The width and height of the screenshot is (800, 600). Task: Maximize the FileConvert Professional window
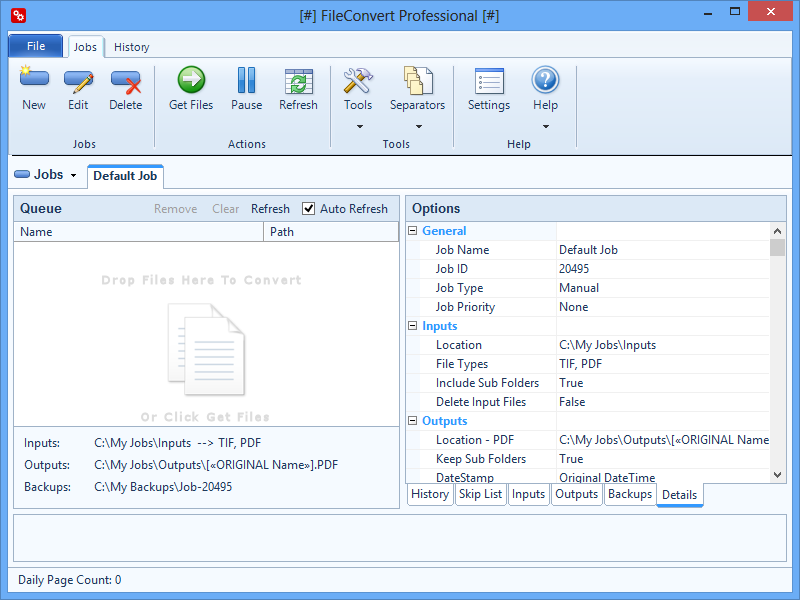pos(735,12)
